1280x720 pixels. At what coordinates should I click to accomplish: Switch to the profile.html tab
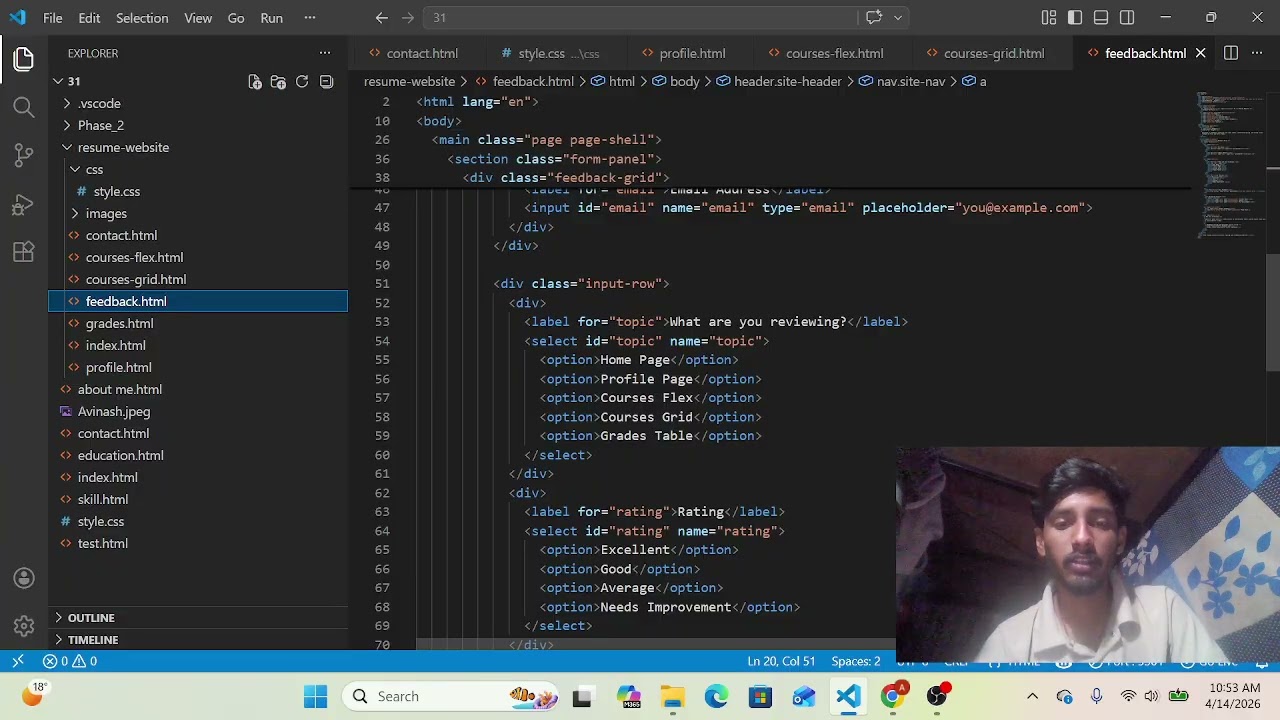[692, 53]
